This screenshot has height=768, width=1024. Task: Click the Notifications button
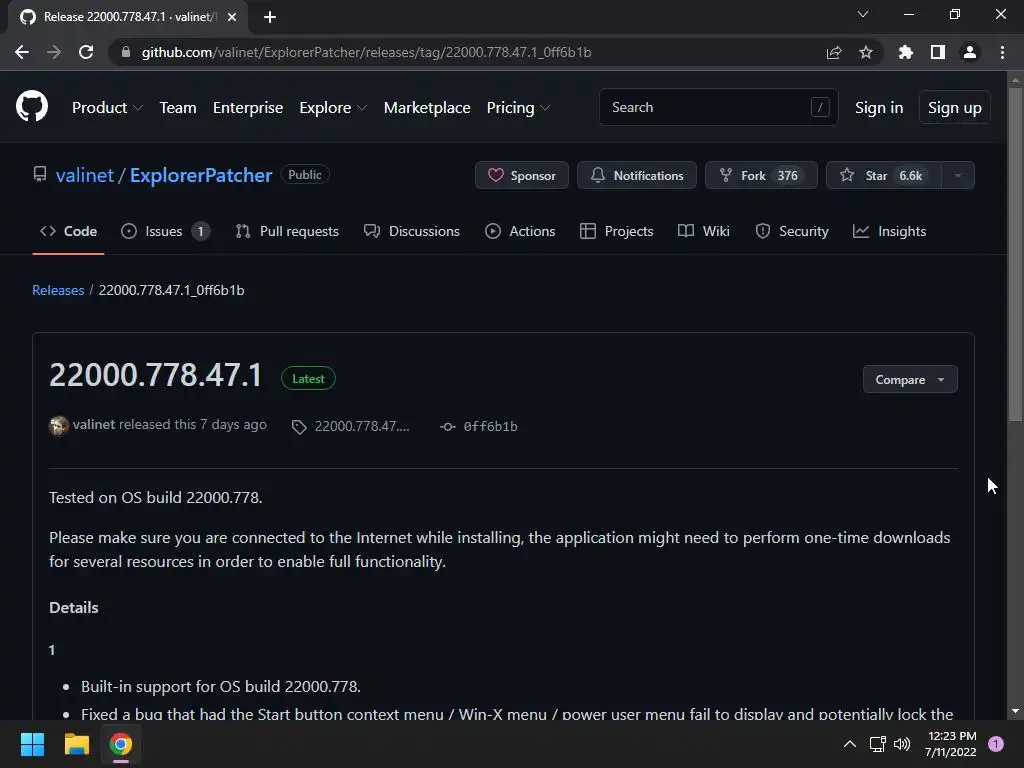pyautogui.click(x=637, y=176)
